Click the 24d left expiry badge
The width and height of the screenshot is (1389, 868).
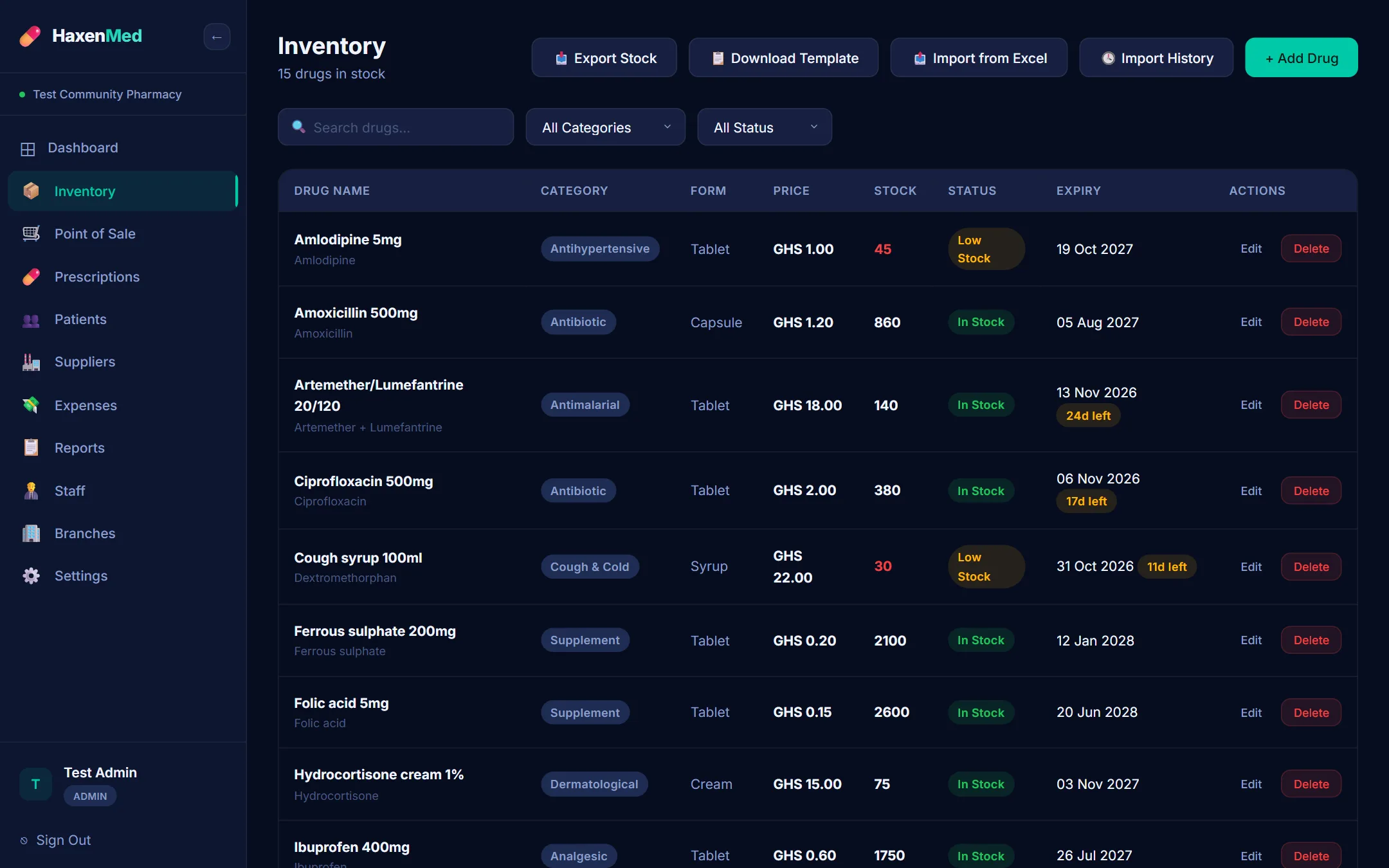point(1088,416)
